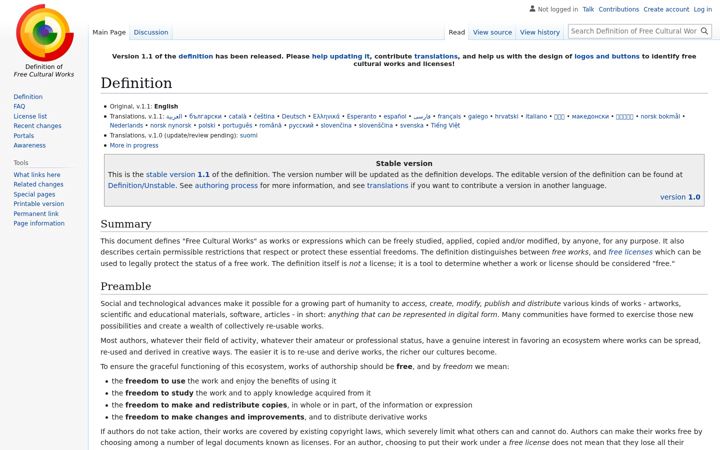Click 'translations' link in the Stable version box
The image size is (720, 450).
click(387, 186)
